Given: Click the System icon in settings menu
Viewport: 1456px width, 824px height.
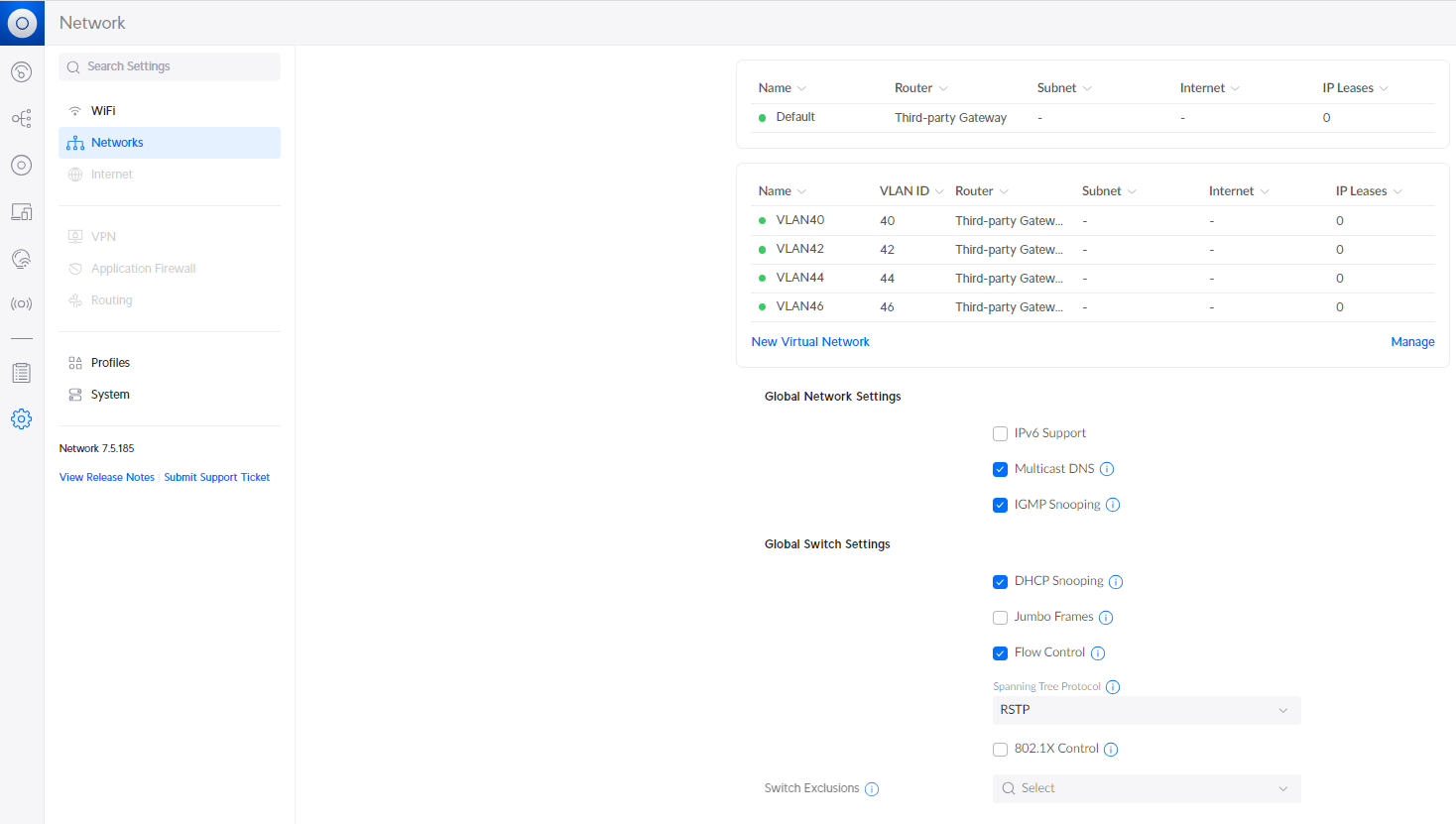Looking at the screenshot, I should tap(75, 395).
